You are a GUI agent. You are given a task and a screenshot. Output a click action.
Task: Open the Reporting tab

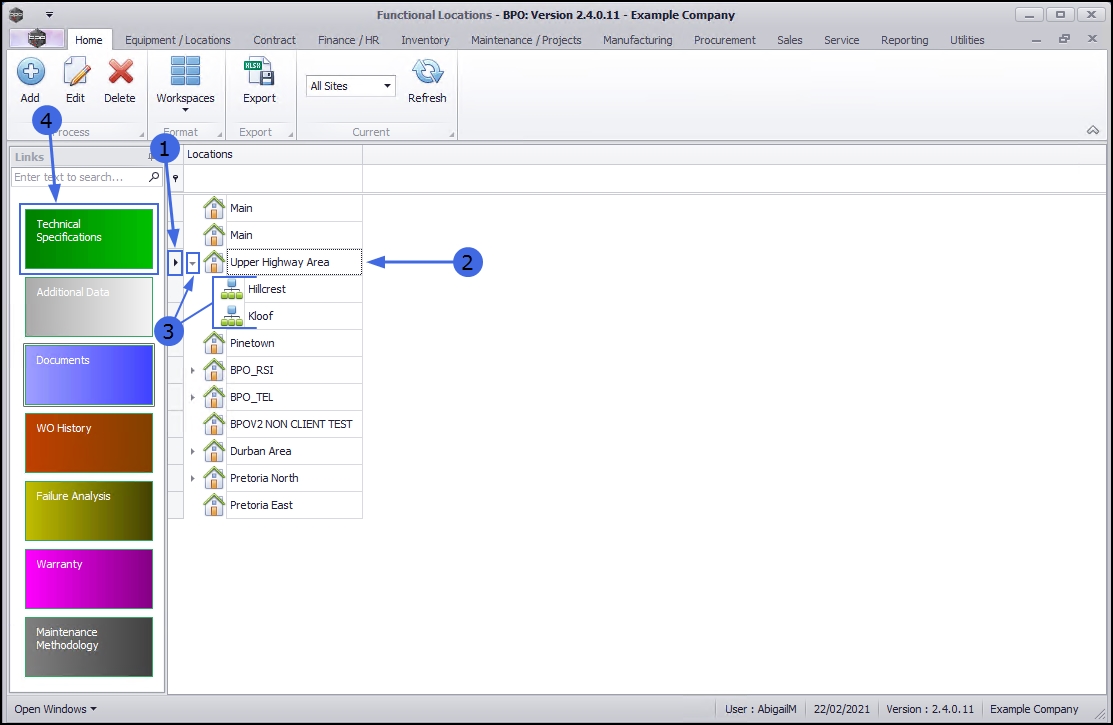[x=904, y=40]
